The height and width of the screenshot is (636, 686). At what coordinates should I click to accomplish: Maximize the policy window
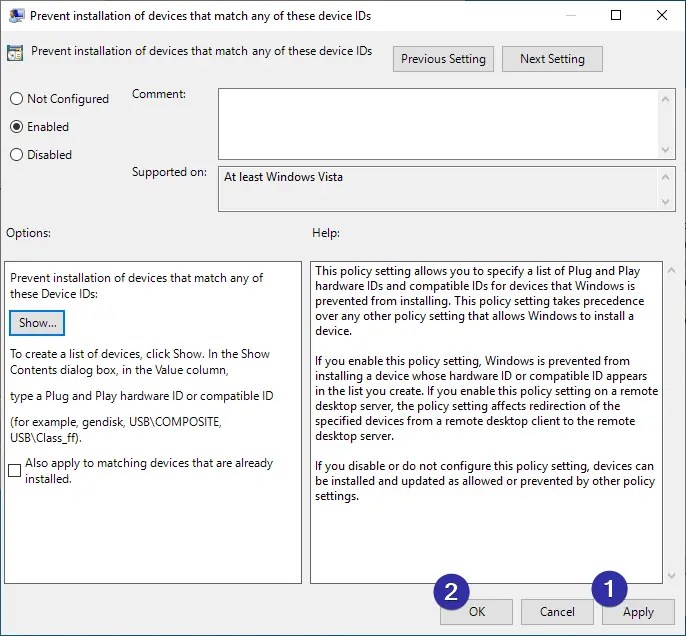tap(616, 15)
